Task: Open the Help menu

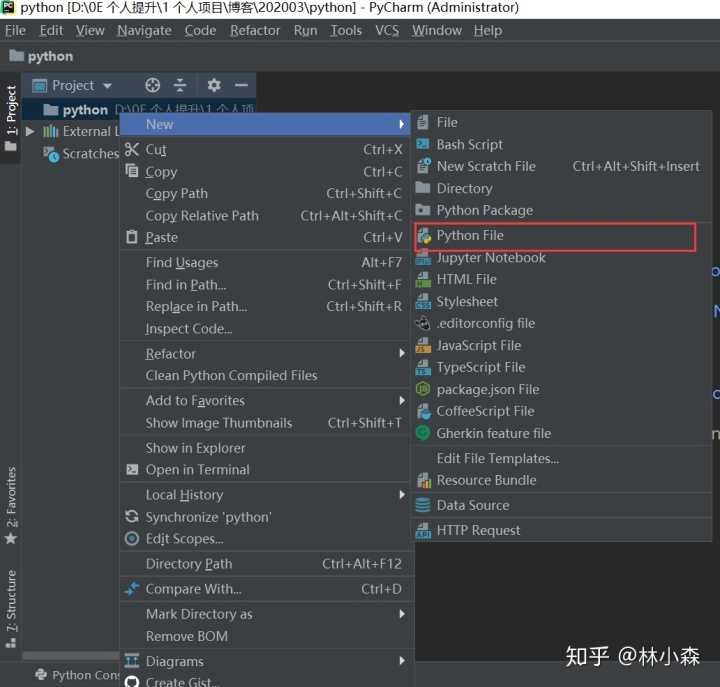Action: pyautogui.click(x=488, y=30)
